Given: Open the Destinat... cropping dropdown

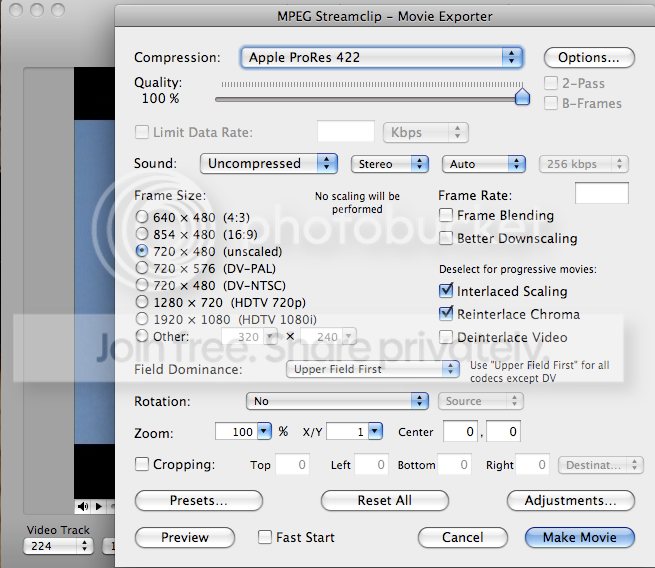Looking at the screenshot, I should (x=601, y=465).
